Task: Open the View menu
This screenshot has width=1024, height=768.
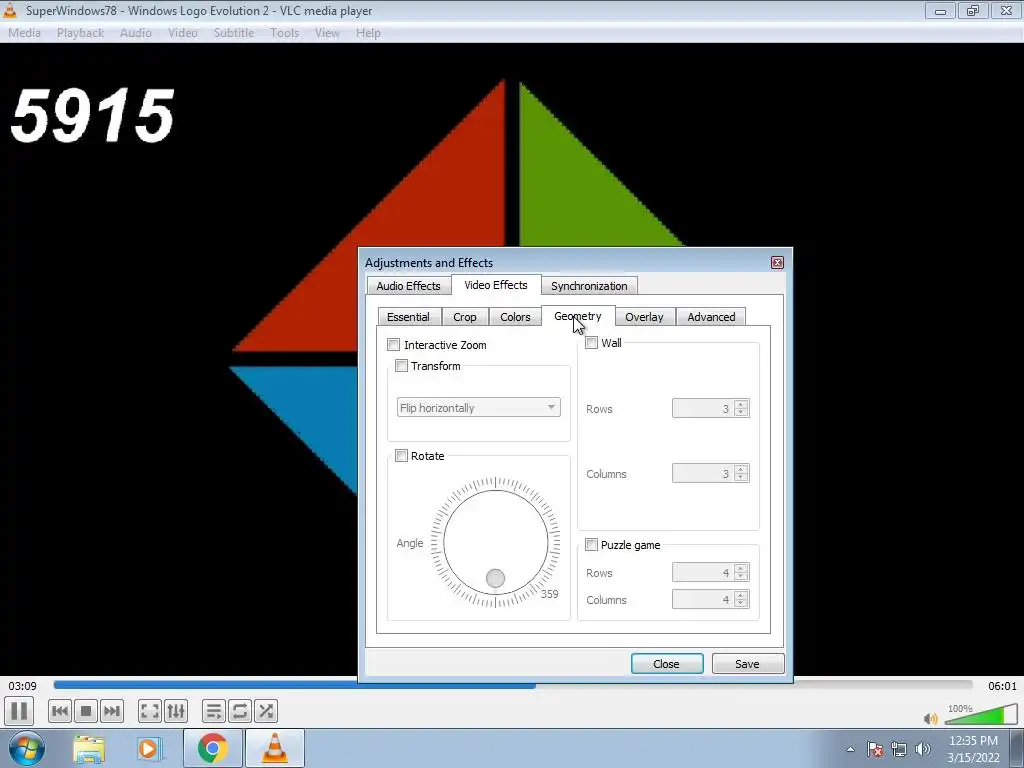Action: click(327, 33)
